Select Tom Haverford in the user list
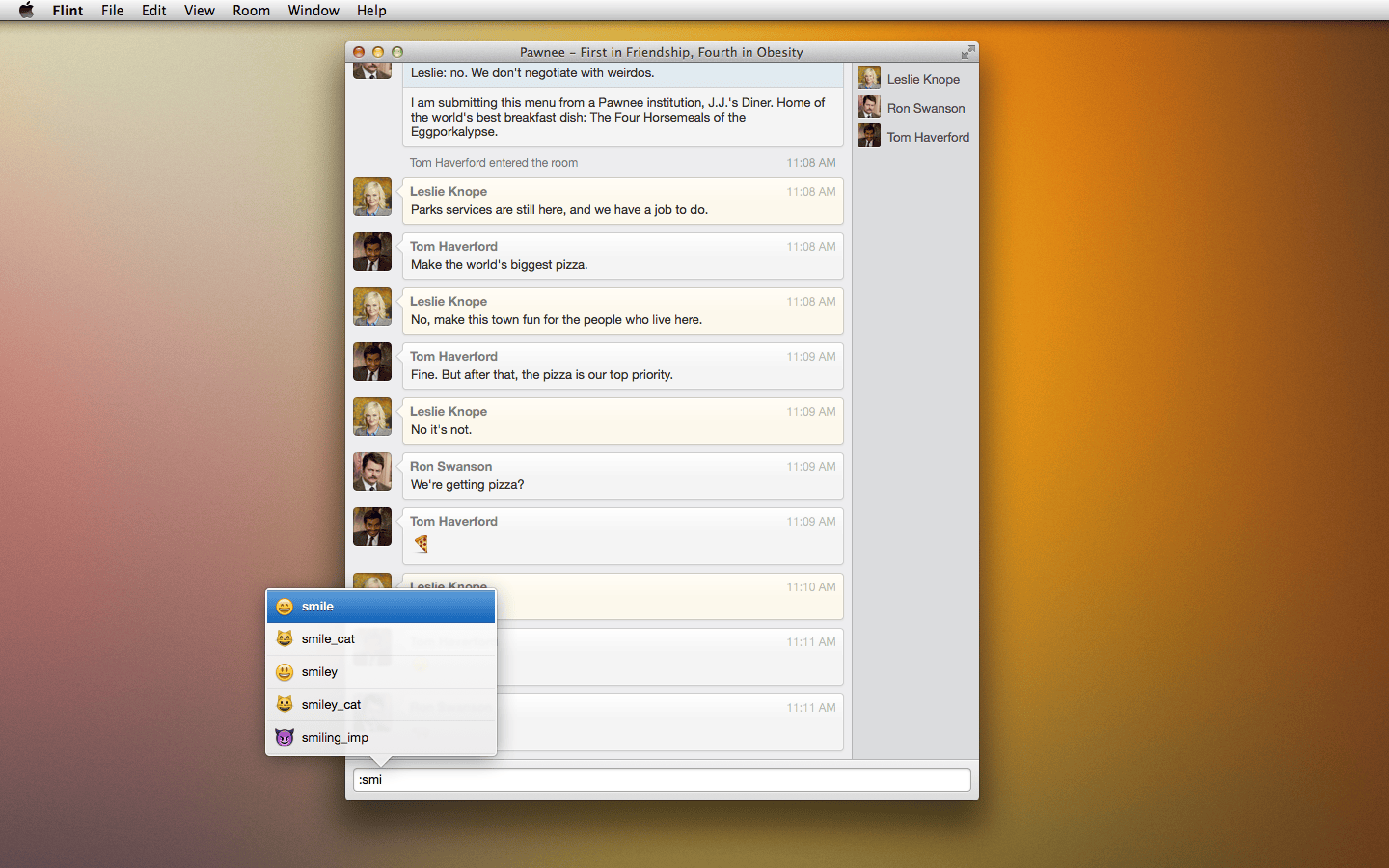The height and width of the screenshot is (868, 1389). pyautogui.click(x=927, y=137)
